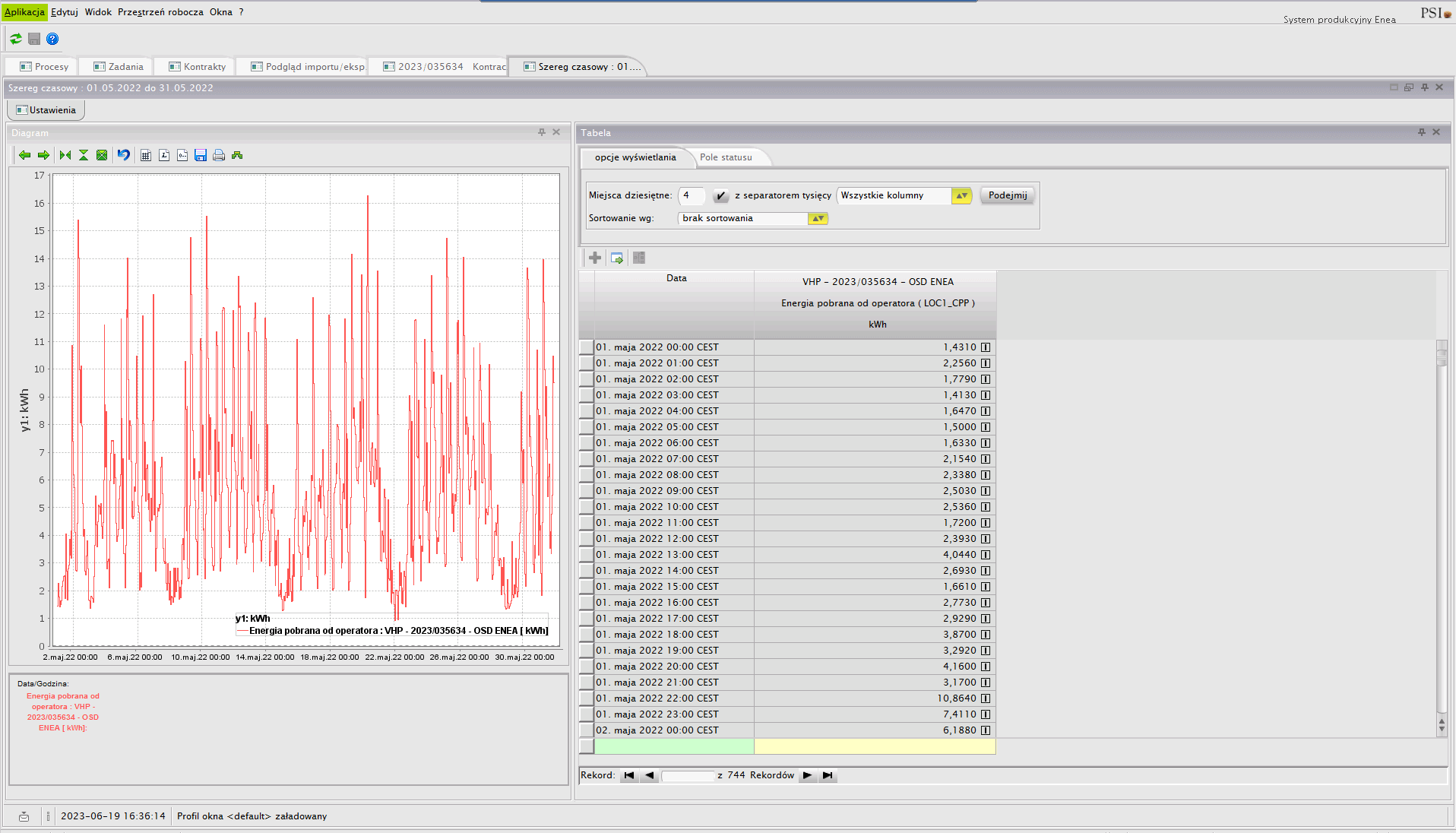Click the 'Miejsca dziesiętne' input field
This screenshot has height=833, width=1456.
click(691, 196)
